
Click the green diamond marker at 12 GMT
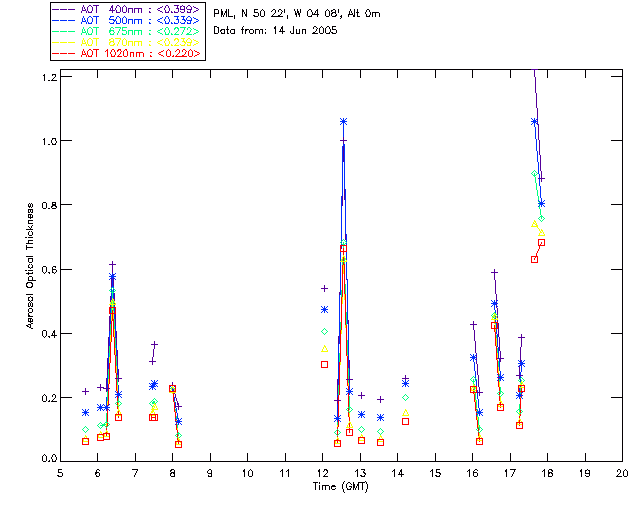(324, 332)
